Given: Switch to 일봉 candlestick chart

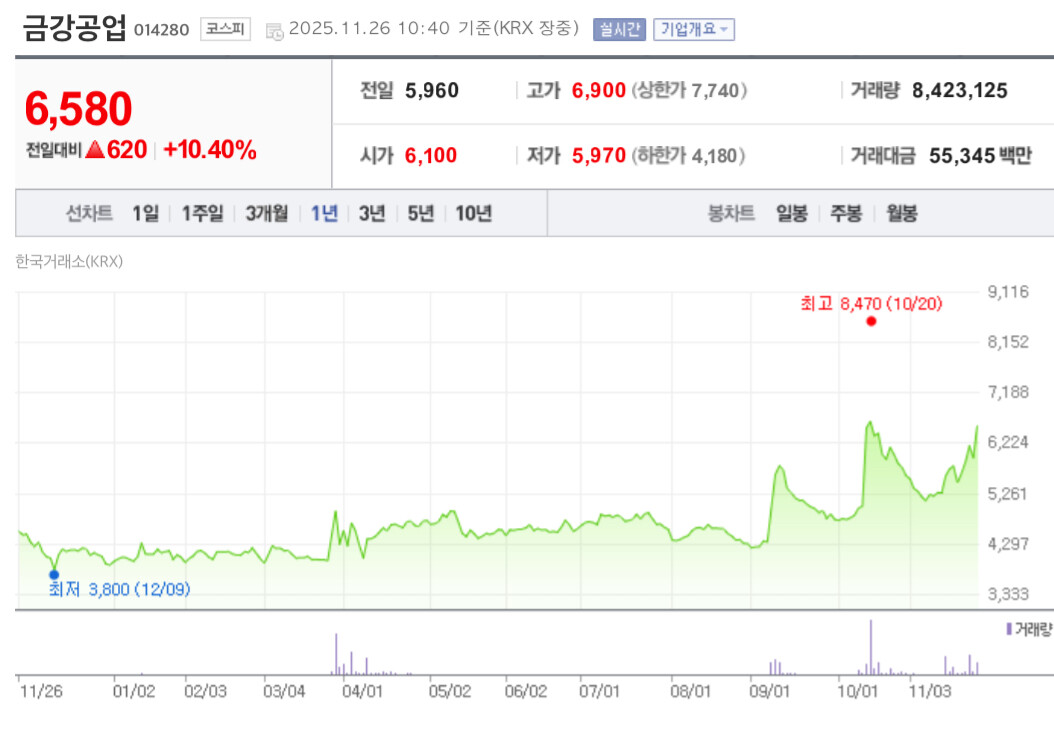Looking at the screenshot, I should [792, 214].
